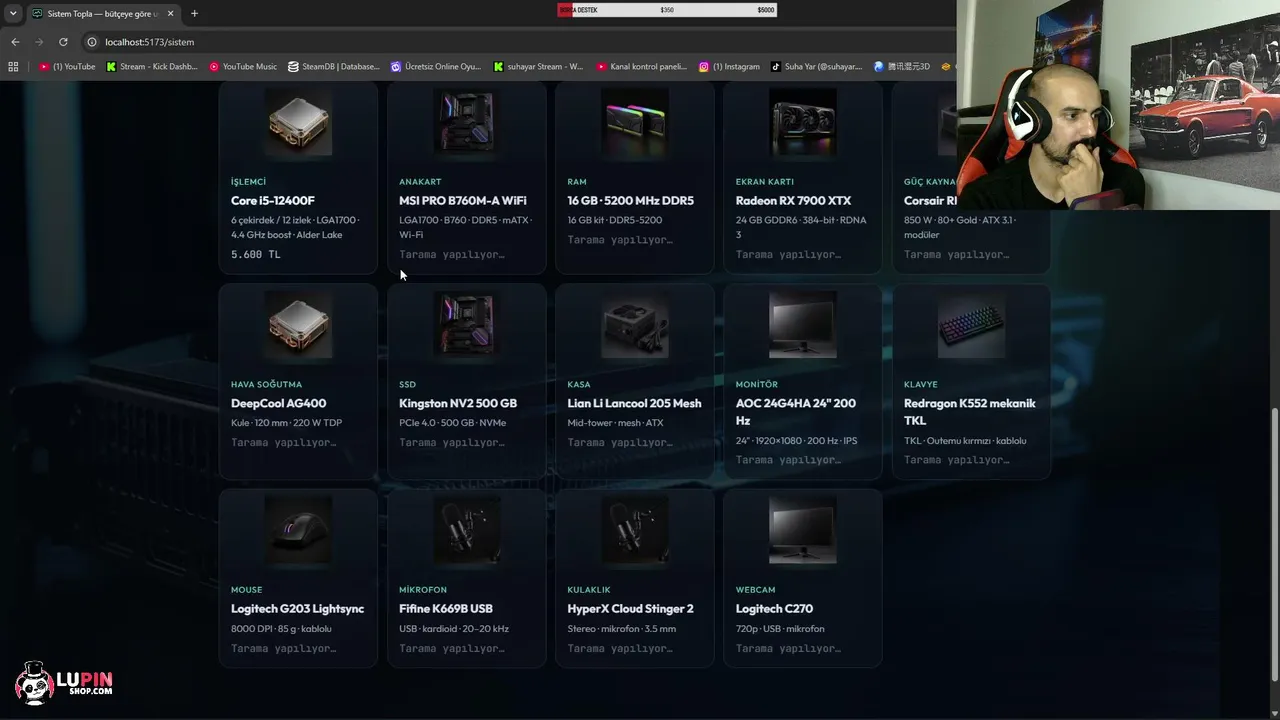
Task: Select the DeepCool AG400 title
Action: pos(279,404)
